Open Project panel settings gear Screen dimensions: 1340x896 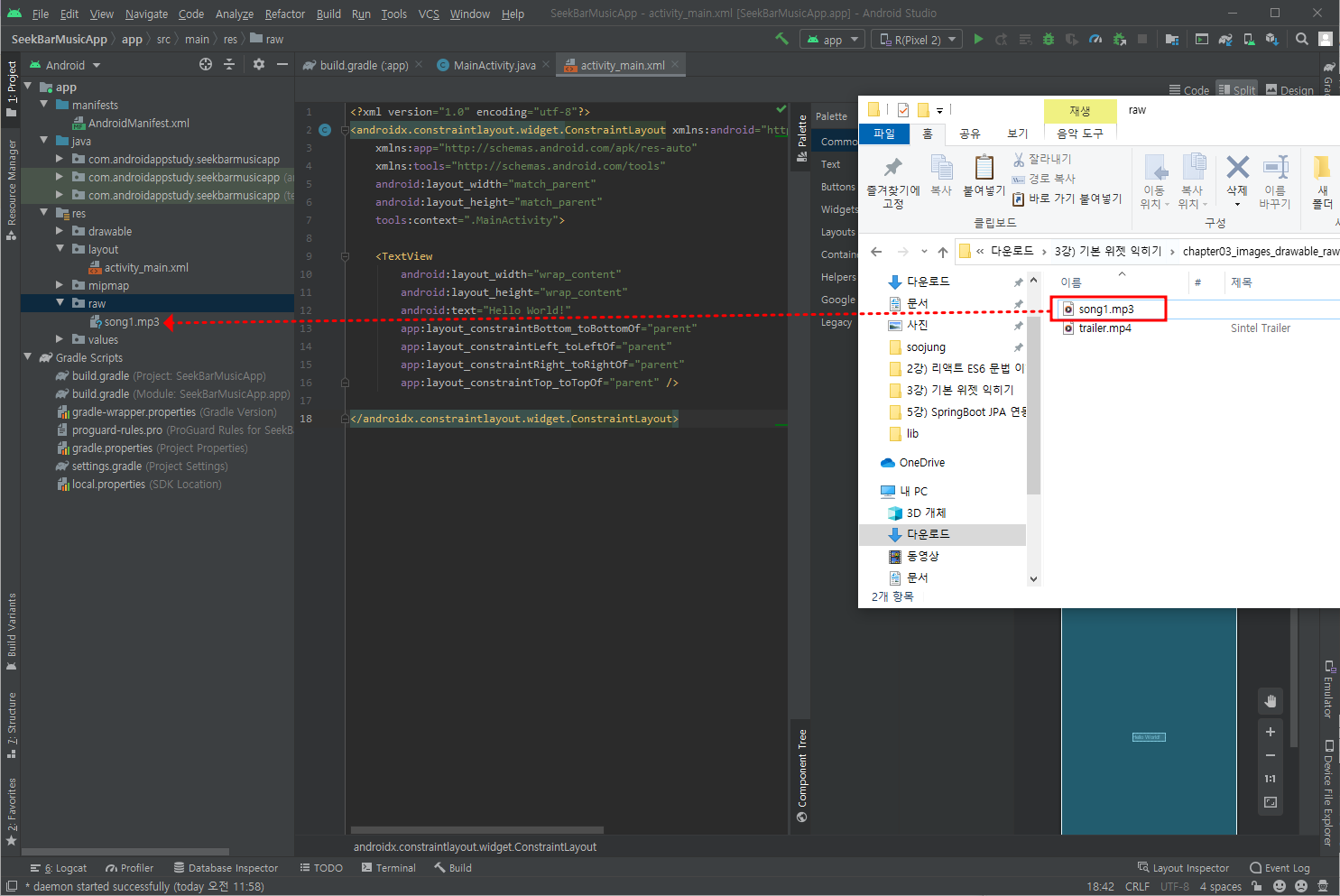(x=259, y=64)
